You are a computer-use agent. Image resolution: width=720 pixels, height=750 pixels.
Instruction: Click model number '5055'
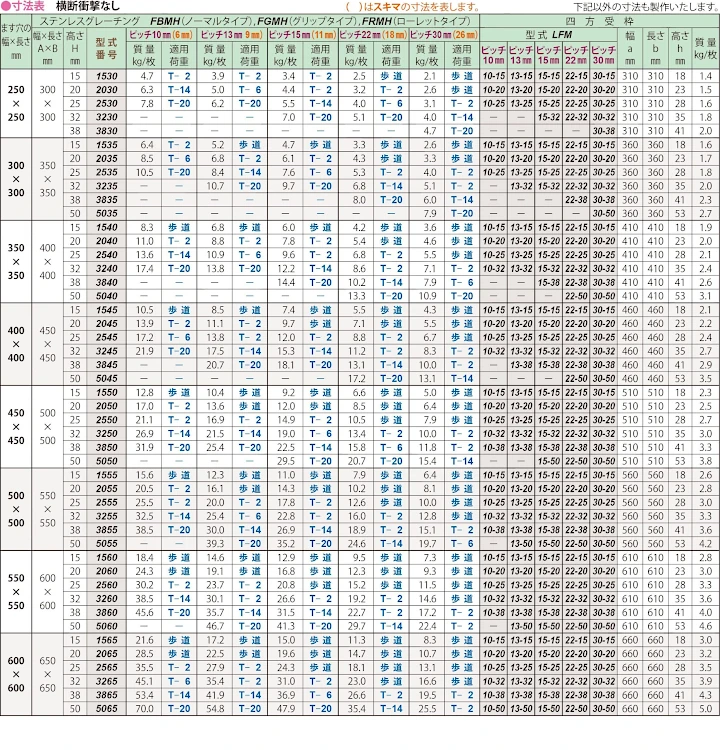click(x=106, y=543)
